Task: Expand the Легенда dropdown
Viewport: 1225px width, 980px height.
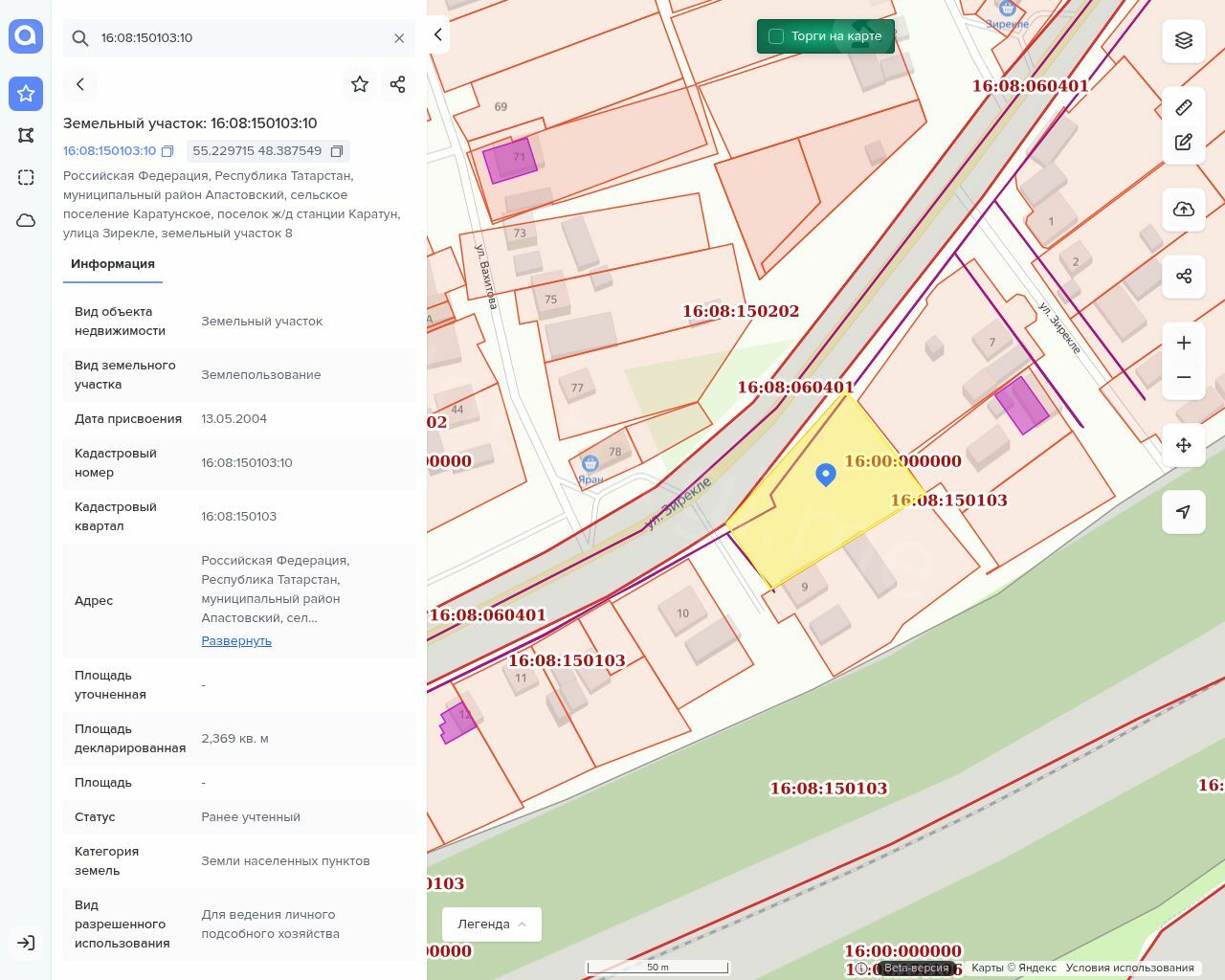Action: click(x=492, y=924)
